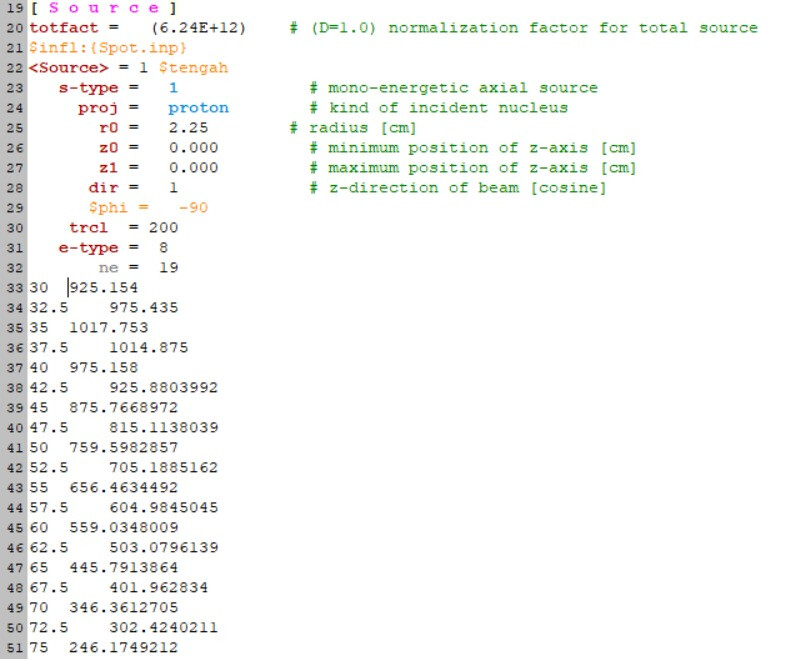Image resolution: width=809 pixels, height=659 pixels.
Task: Click the "[ S o u r c e ]" section header
Action: click(x=103, y=8)
